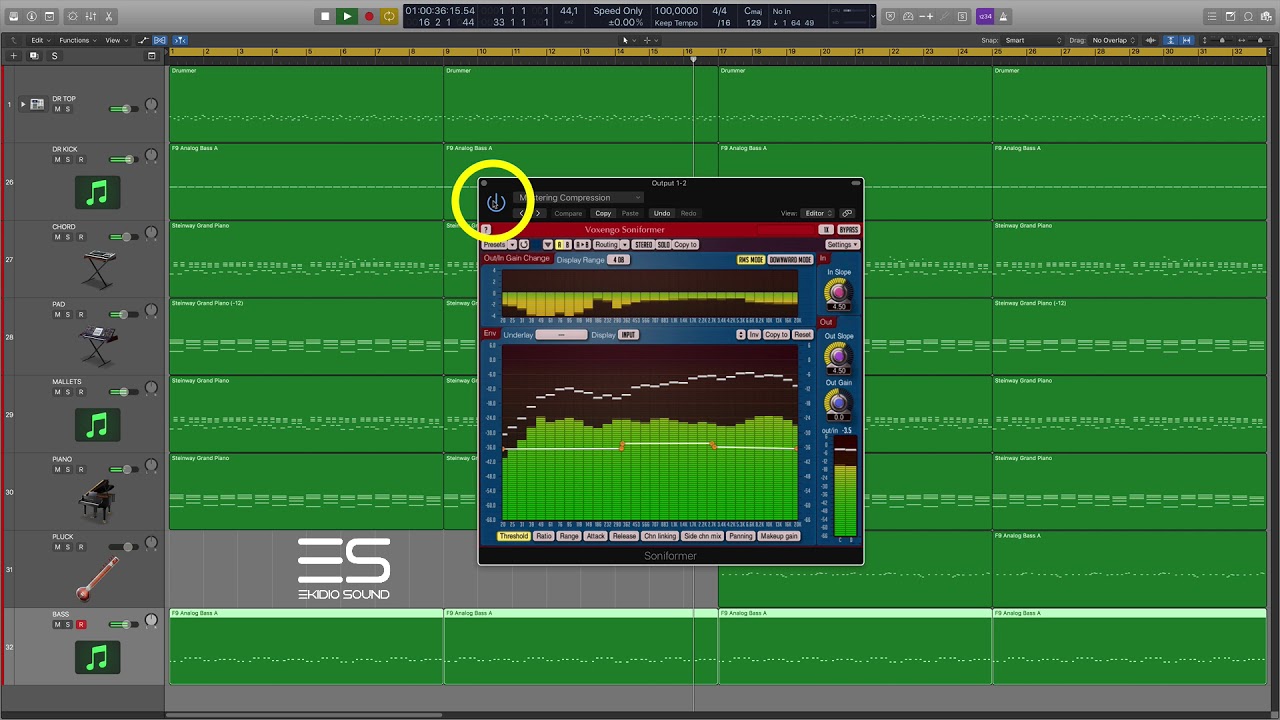Select the PIANO track grand piano icon
This screenshot has height=720, width=1280.
(x=97, y=500)
